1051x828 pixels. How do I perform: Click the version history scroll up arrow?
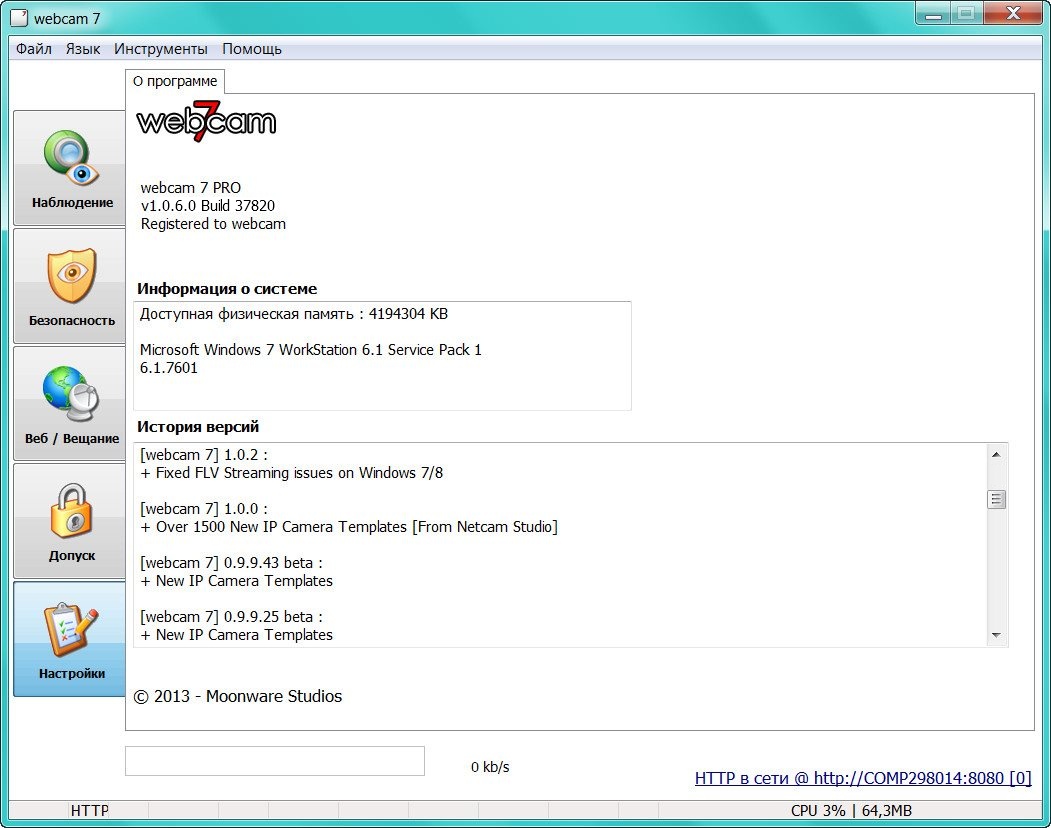coord(996,455)
